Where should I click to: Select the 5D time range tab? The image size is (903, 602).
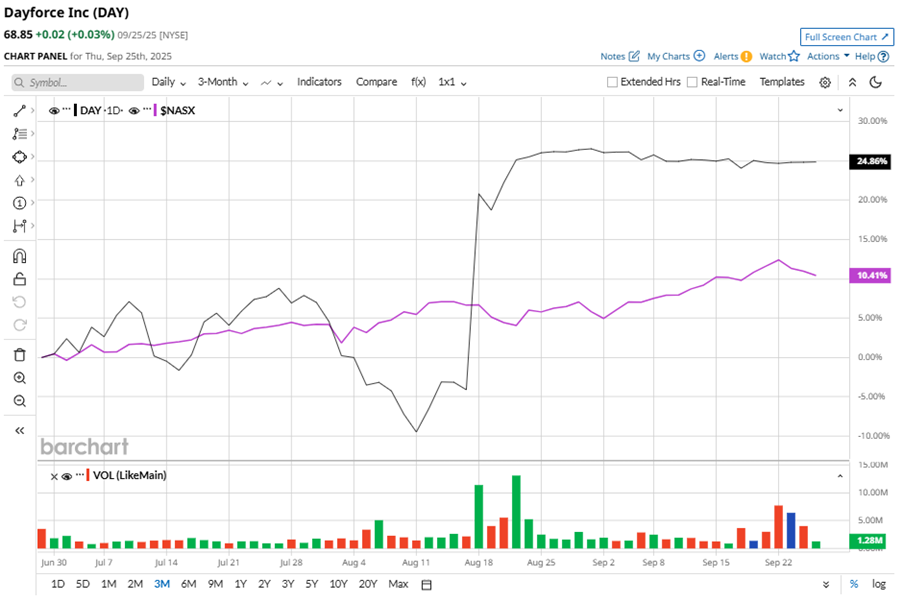83,584
